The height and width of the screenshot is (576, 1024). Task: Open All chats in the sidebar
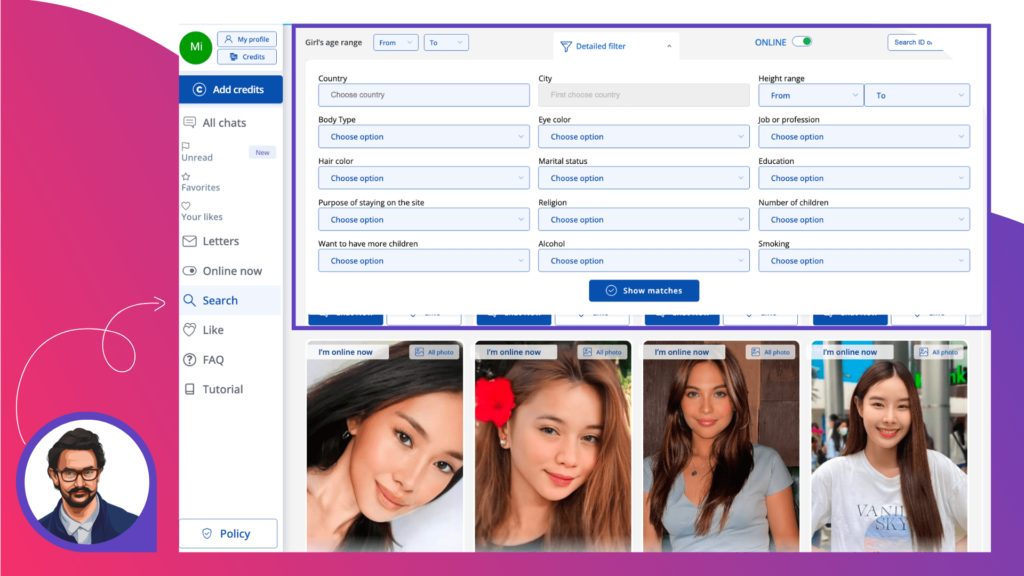224,123
